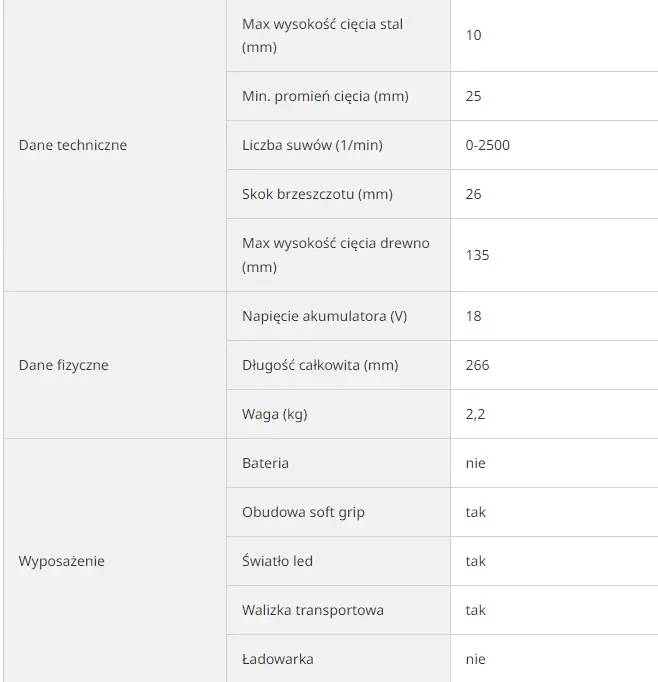
Task: Click the 'Waga (kg)' label
Action: pyautogui.click(x=275, y=414)
